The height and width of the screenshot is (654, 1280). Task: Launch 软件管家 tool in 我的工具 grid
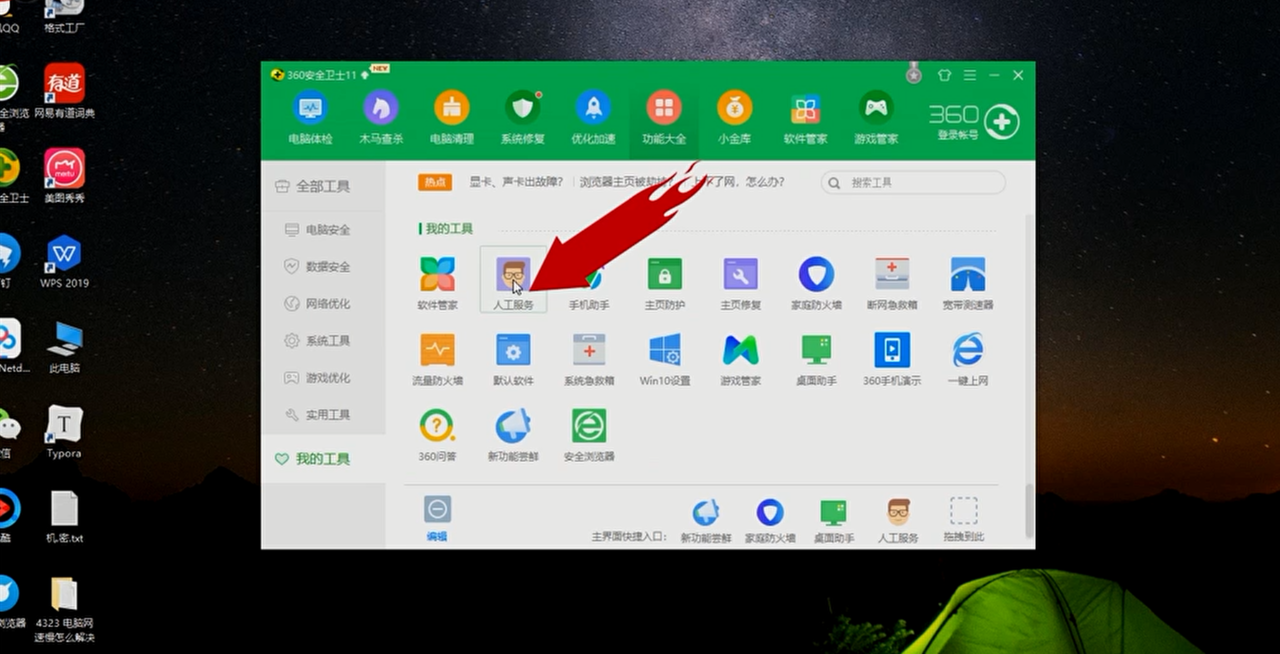pyautogui.click(x=437, y=284)
